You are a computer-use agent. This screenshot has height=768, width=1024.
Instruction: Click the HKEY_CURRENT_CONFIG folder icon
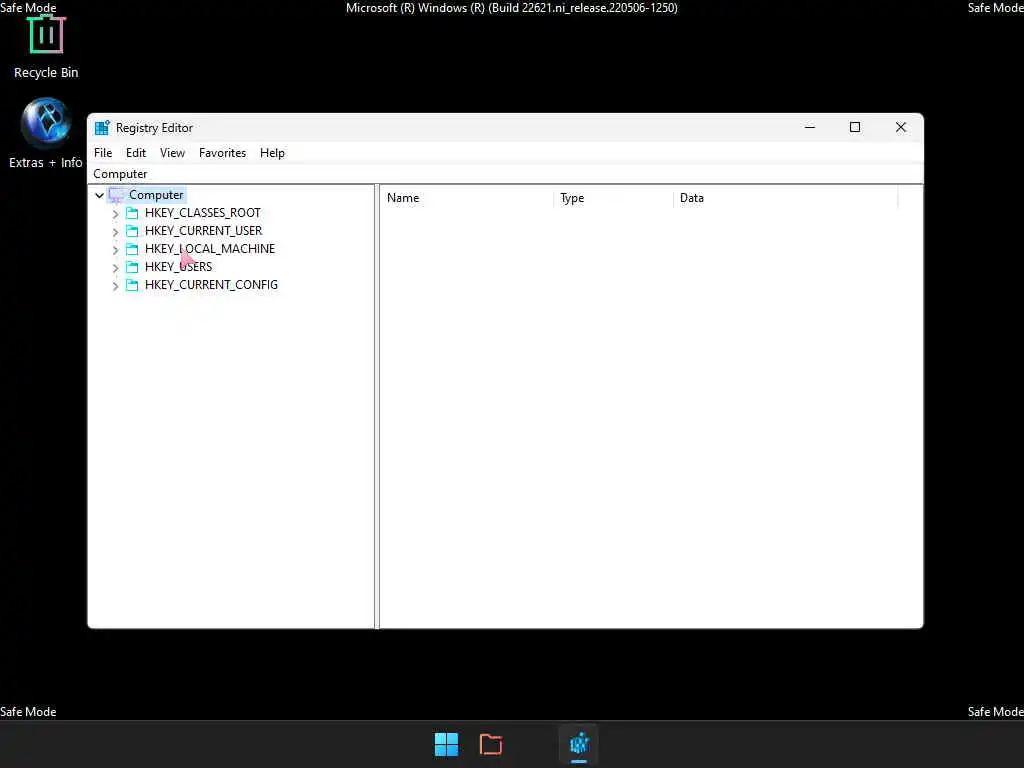pos(133,285)
